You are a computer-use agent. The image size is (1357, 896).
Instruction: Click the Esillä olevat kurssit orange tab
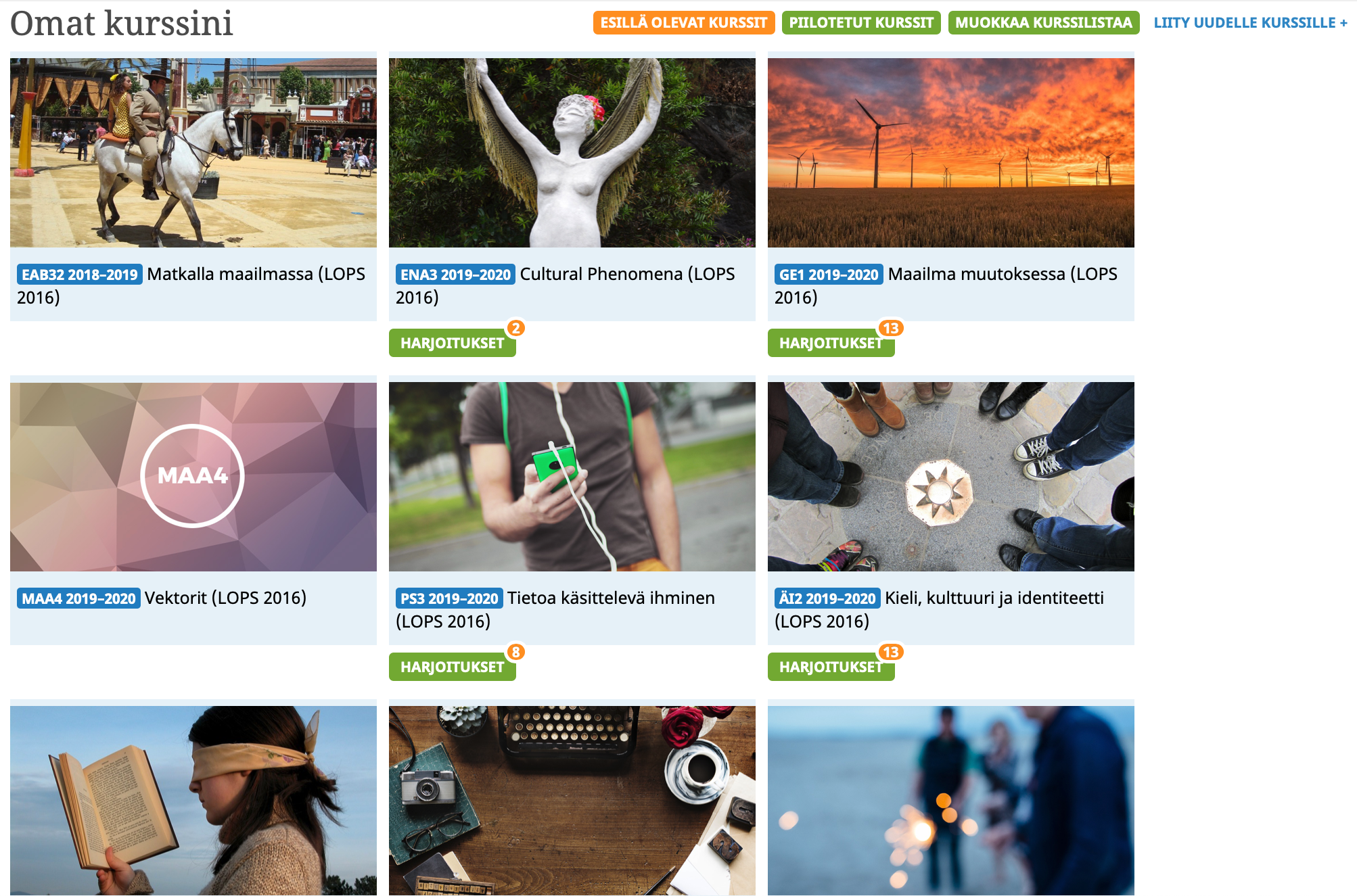[x=683, y=22]
